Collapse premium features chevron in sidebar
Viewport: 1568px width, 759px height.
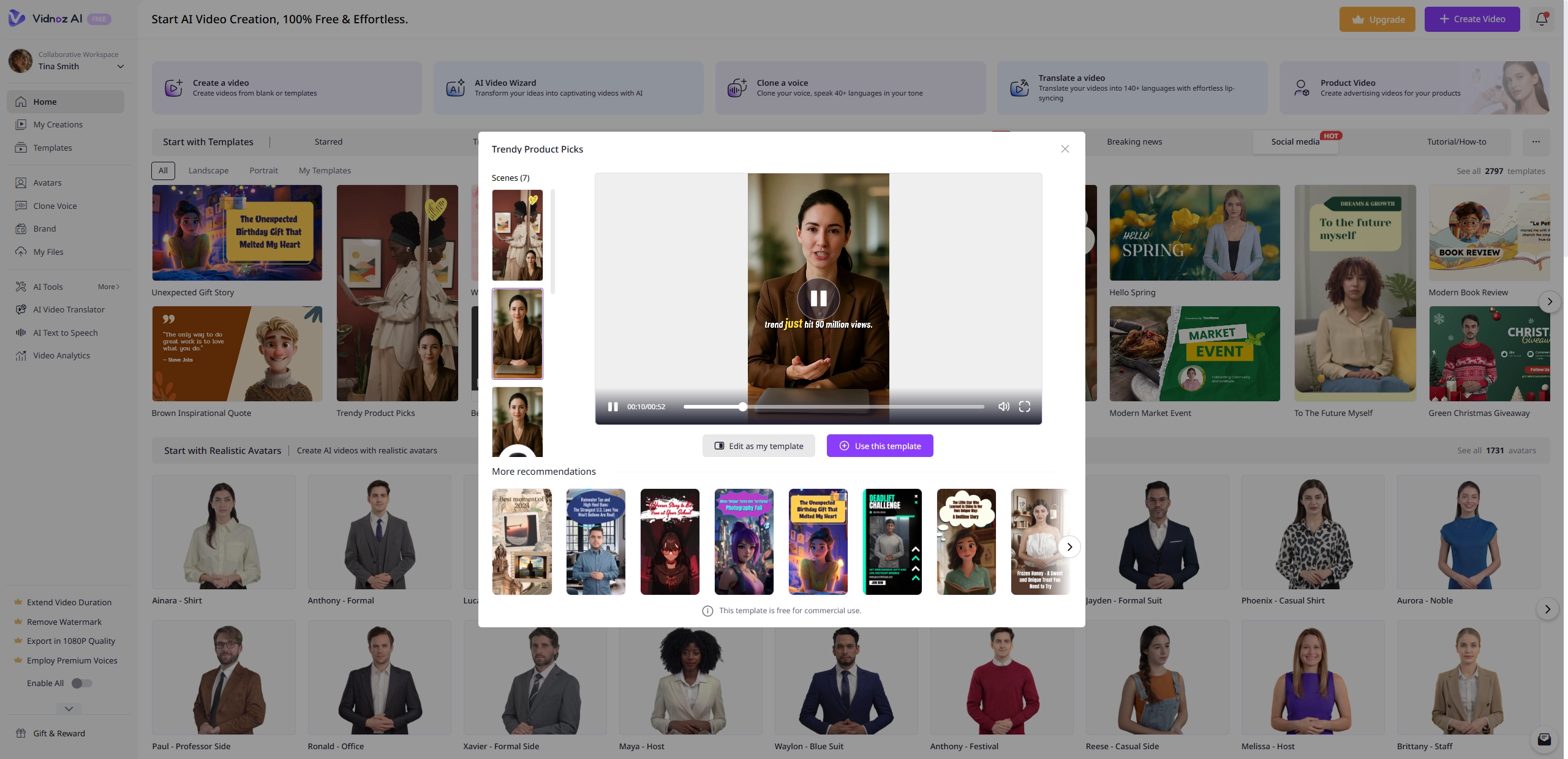pyautogui.click(x=69, y=709)
